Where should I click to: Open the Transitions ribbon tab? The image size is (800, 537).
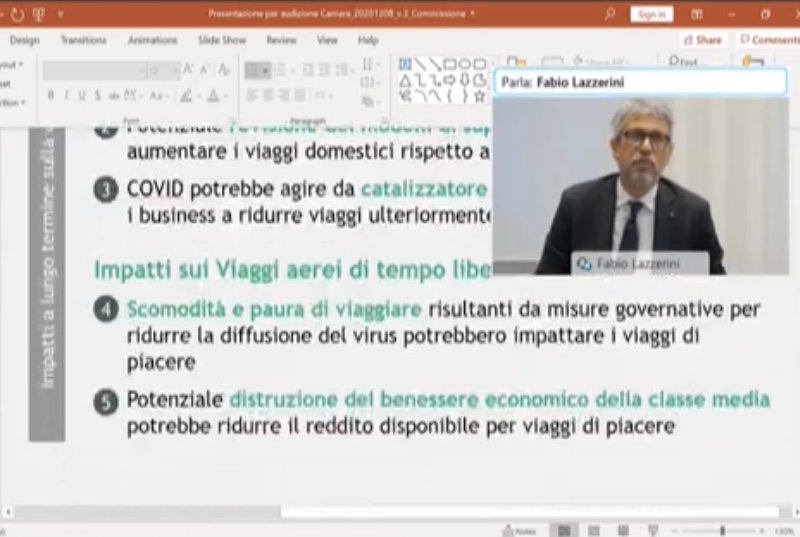coord(83,40)
